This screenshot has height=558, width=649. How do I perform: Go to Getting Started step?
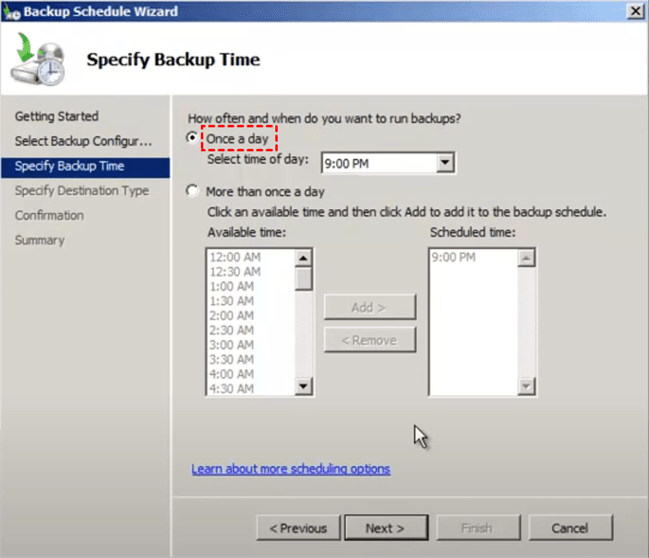click(57, 116)
